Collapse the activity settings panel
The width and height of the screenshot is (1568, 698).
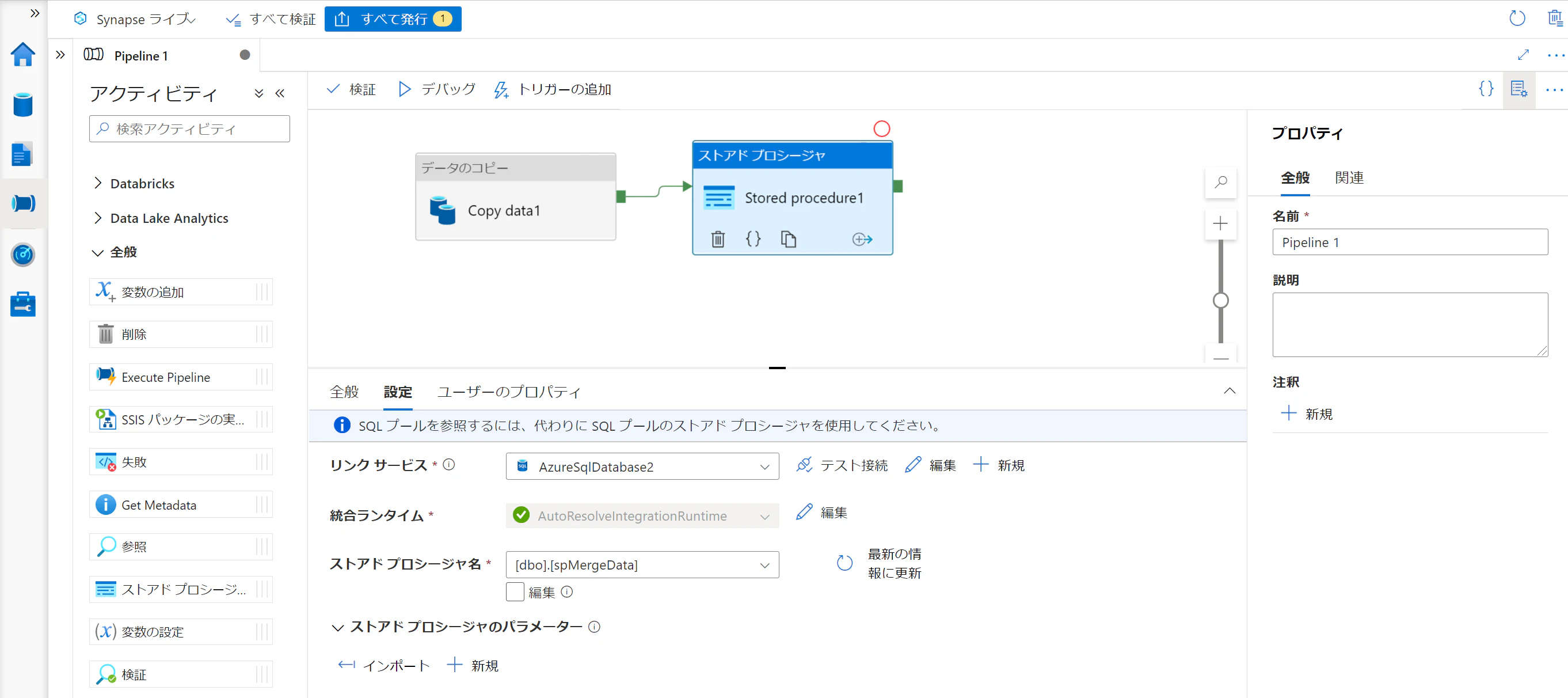[1229, 391]
